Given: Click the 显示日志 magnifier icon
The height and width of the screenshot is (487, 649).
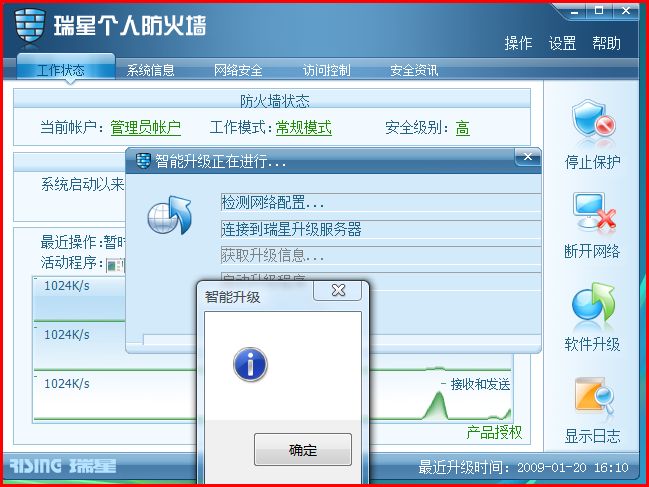Looking at the screenshot, I should click(x=594, y=396).
